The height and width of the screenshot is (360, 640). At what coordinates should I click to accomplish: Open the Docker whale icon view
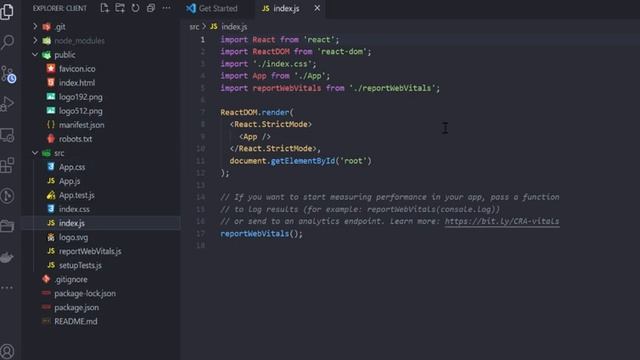coord(7,258)
